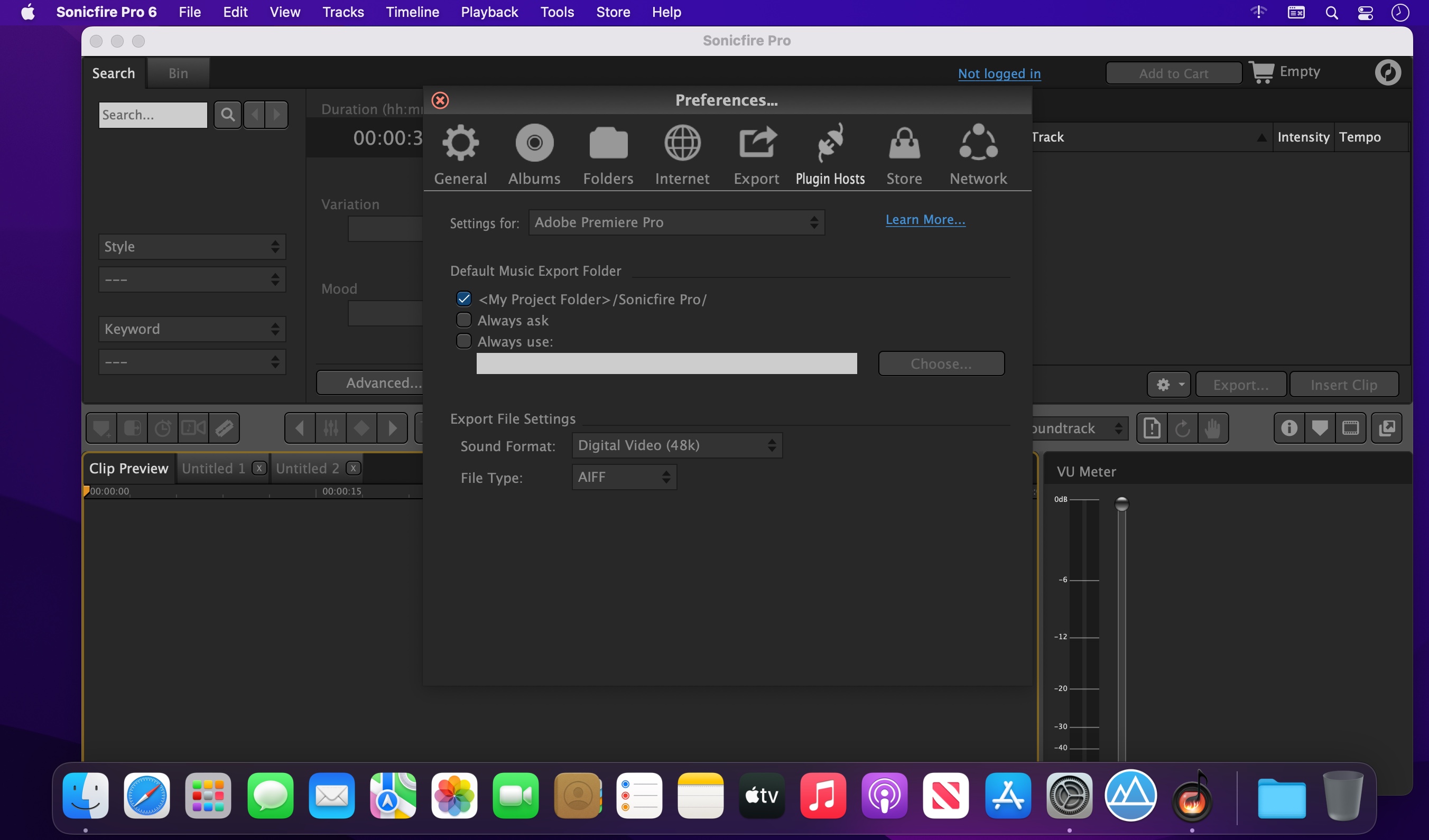The image size is (1429, 840).
Task: Open the Sound Format dropdown
Action: coord(676,445)
